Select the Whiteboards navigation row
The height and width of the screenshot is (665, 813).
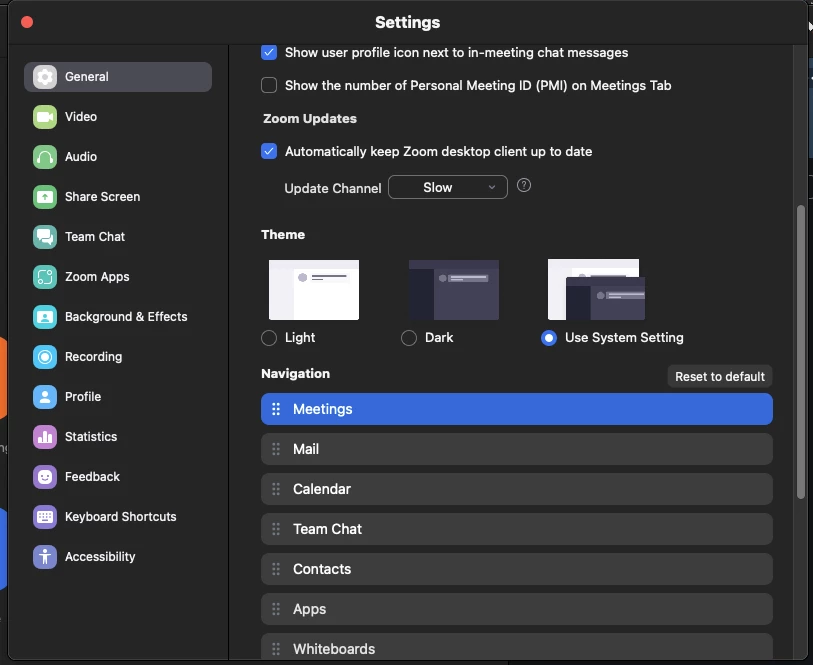516,647
